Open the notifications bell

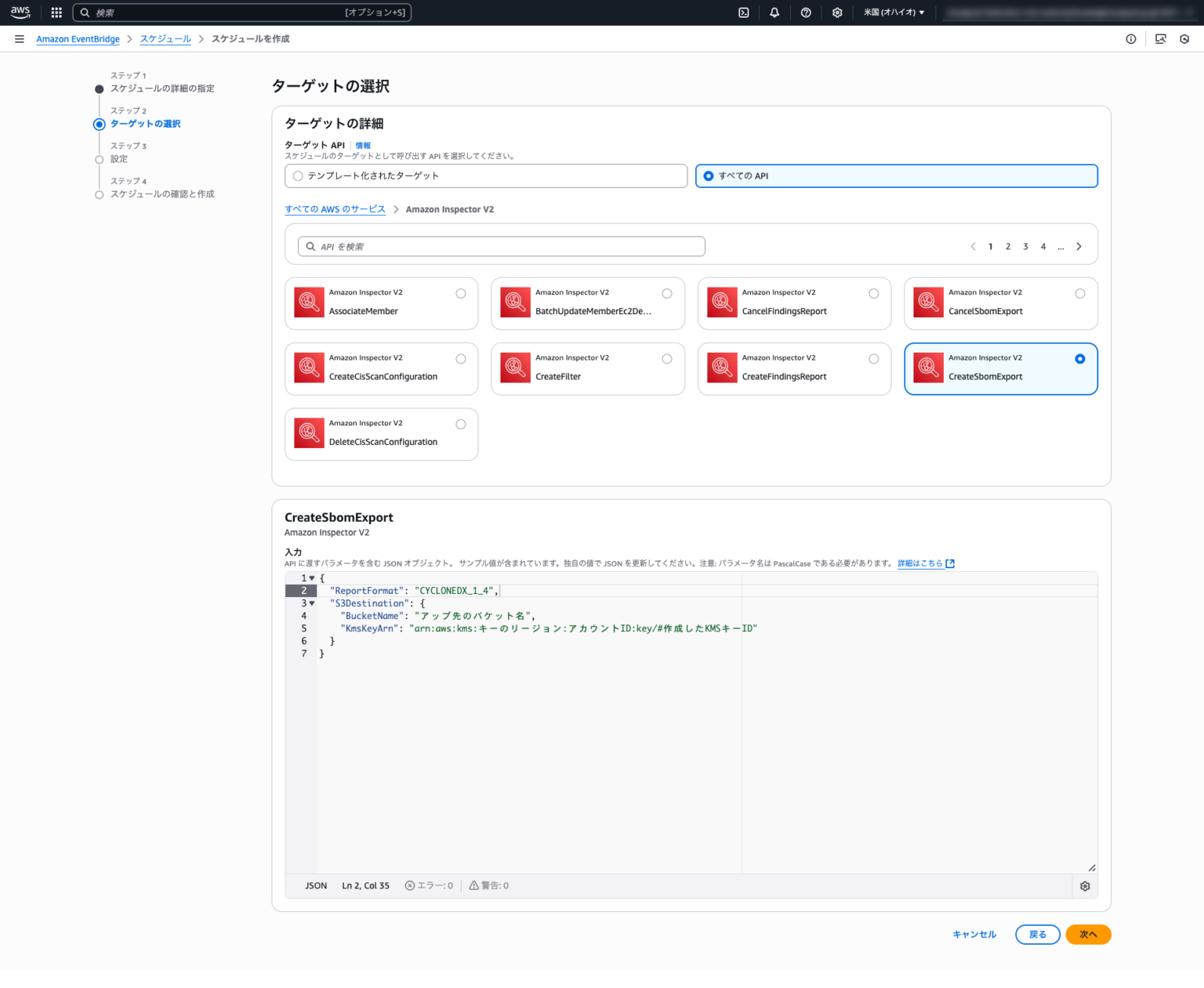[774, 13]
